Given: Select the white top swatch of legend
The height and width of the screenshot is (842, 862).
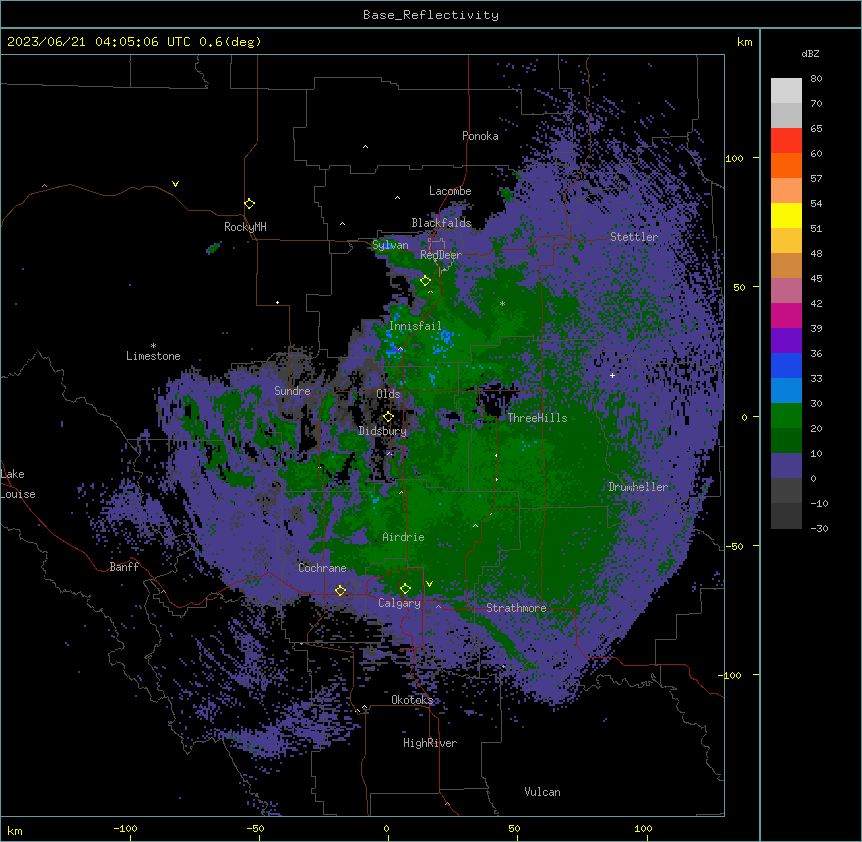Looking at the screenshot, I should tap(786, 91).
